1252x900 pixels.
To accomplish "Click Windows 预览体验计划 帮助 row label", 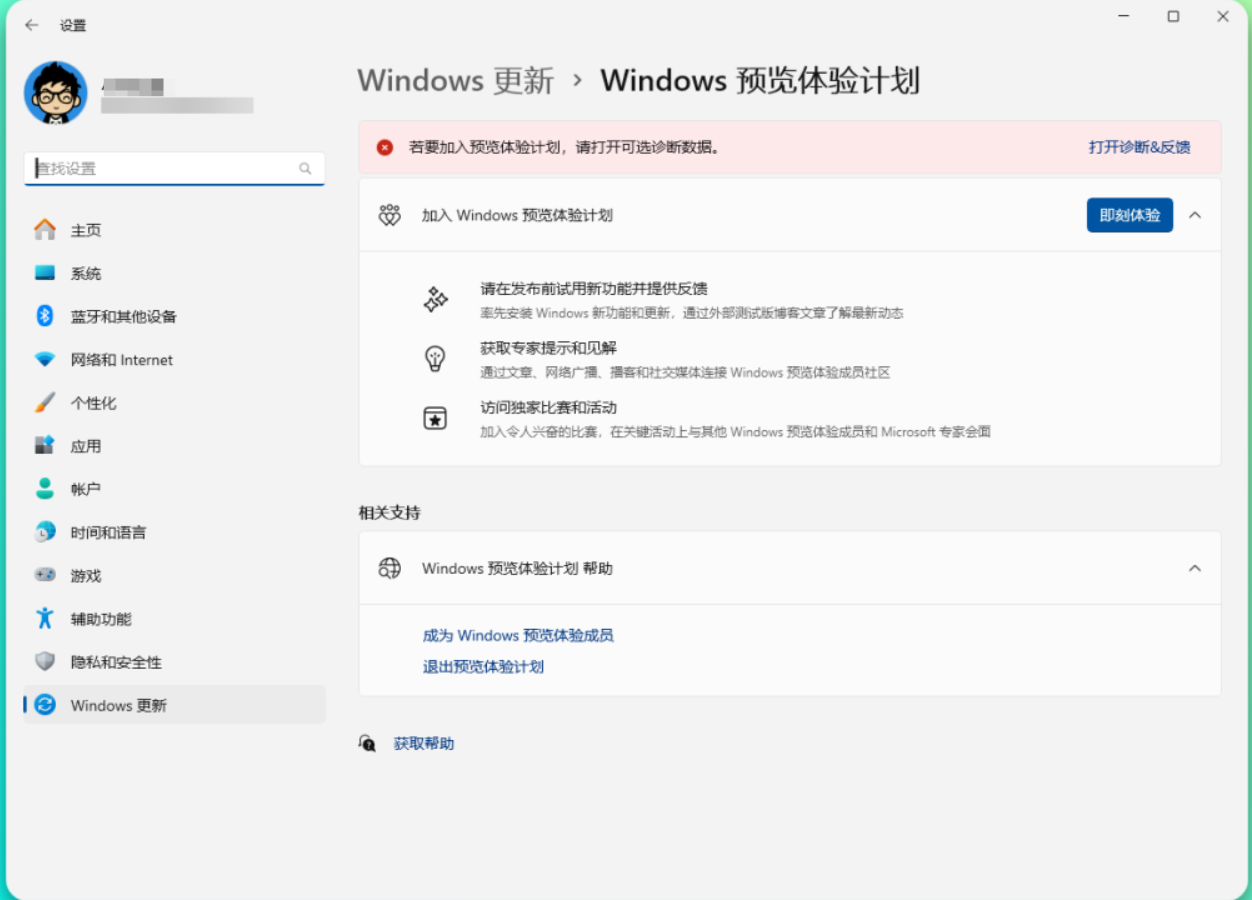I will tap(517, 568).
